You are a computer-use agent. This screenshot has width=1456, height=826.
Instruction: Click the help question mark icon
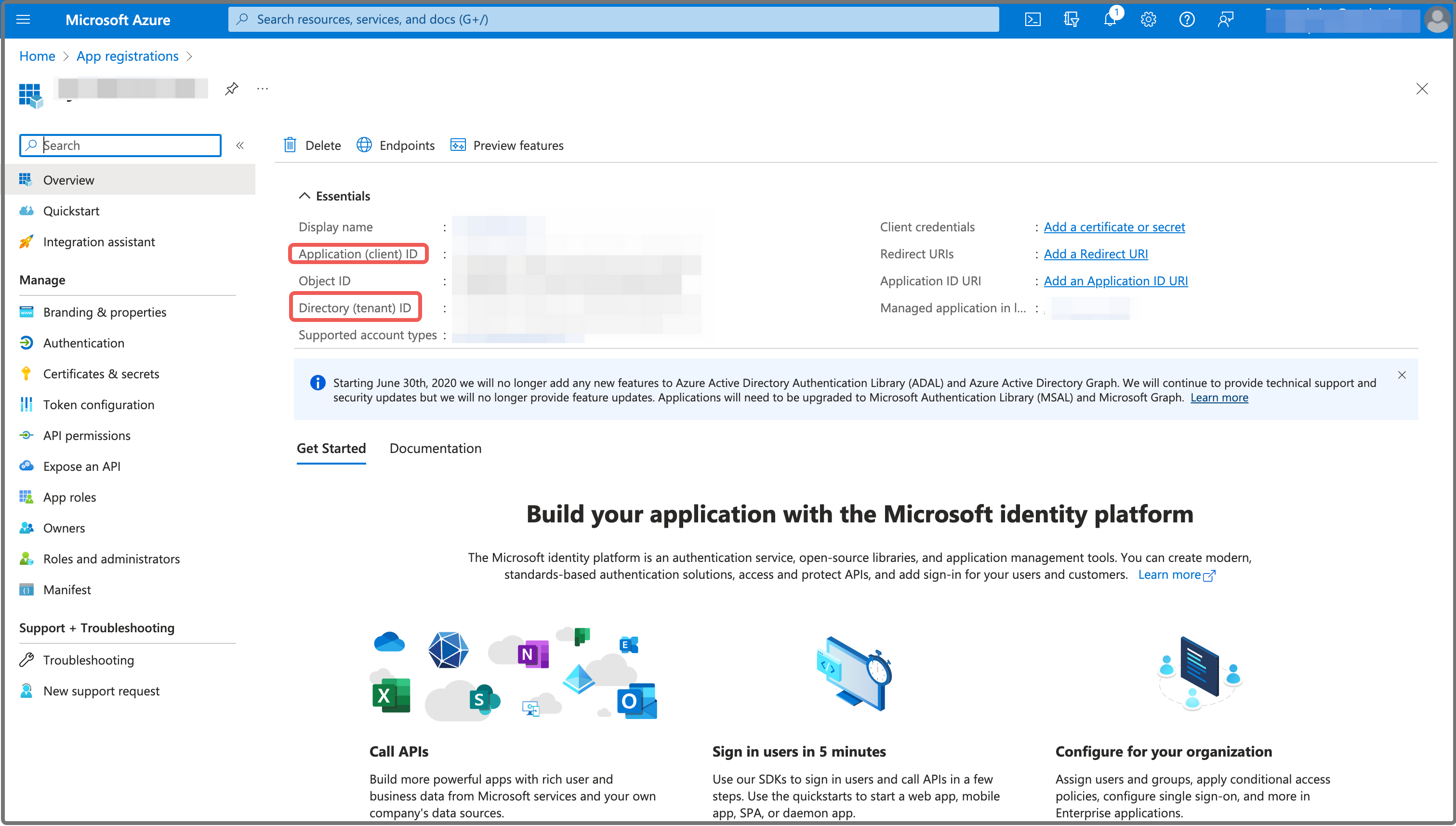coord(1187,19)
